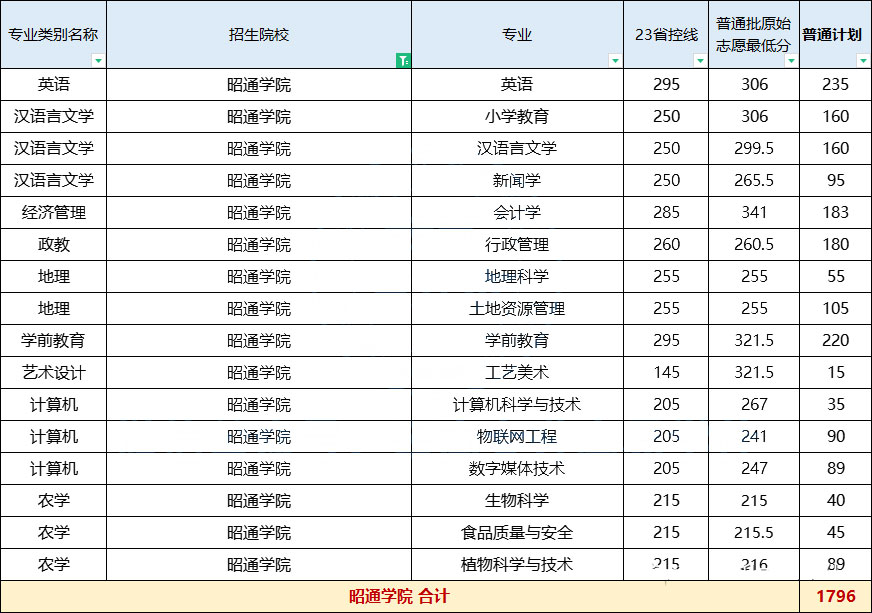Image resolution: width=872 pixels, height=613 pixels.
Task: Click the 235 plan count cell
Action: click(836, 85)
